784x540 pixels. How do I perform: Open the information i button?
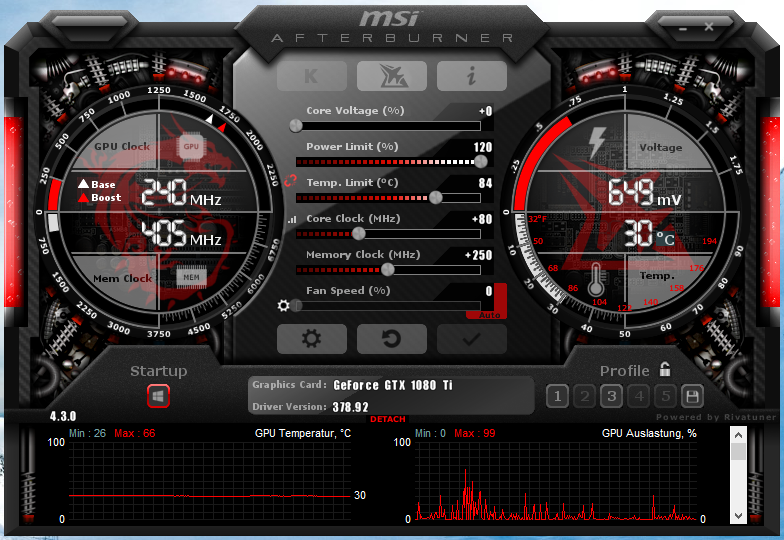pyautogui.click(x=472, y=76)
